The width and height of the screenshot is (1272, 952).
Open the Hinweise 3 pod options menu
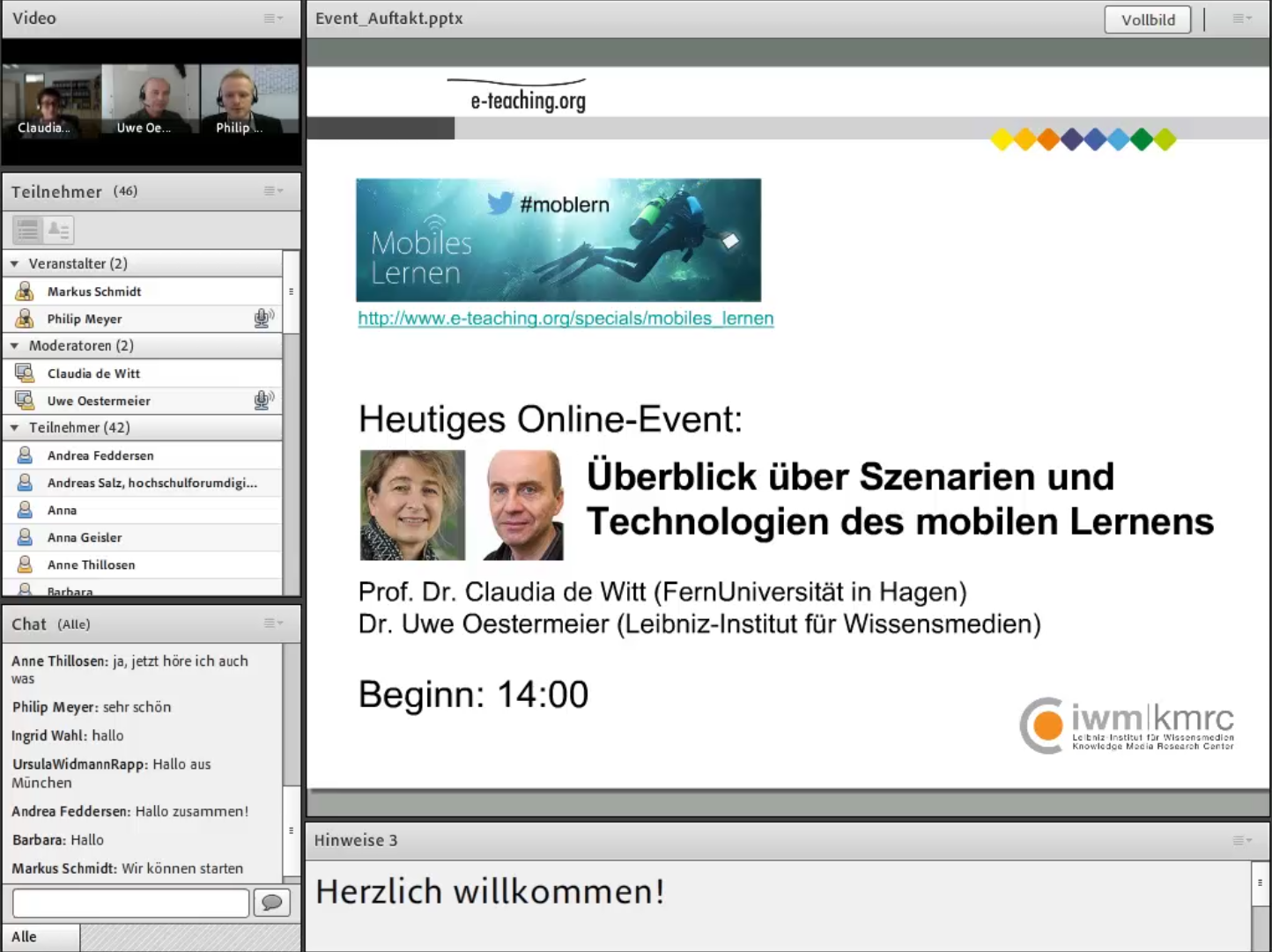pyautogui.click(x=1242, y=840)
